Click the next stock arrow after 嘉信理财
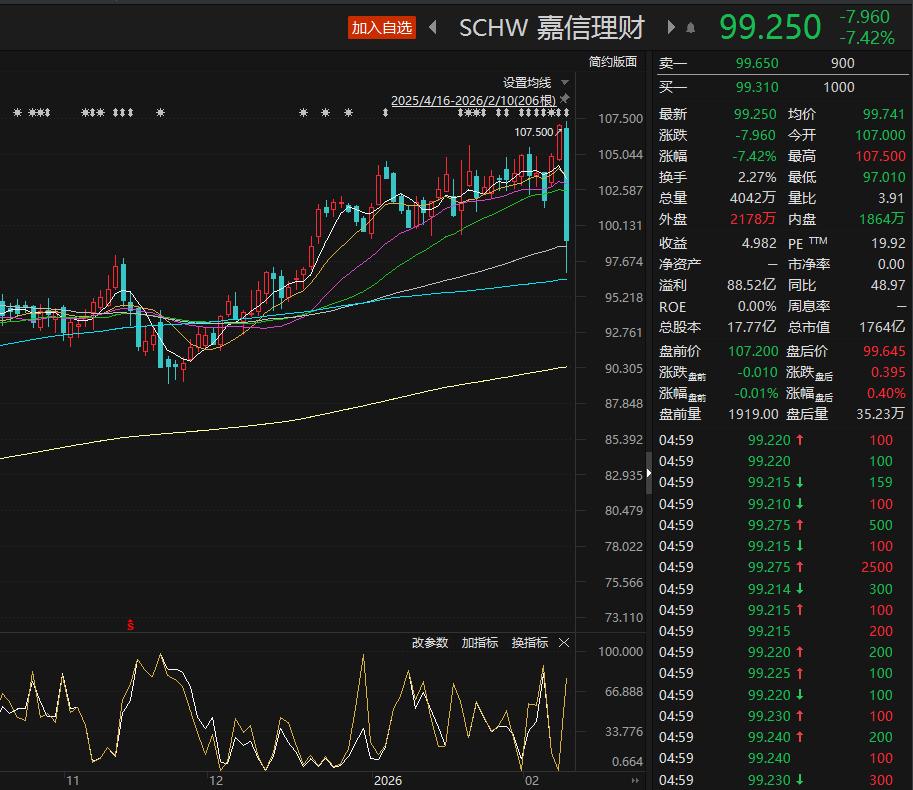 click(x=671, y=28)
